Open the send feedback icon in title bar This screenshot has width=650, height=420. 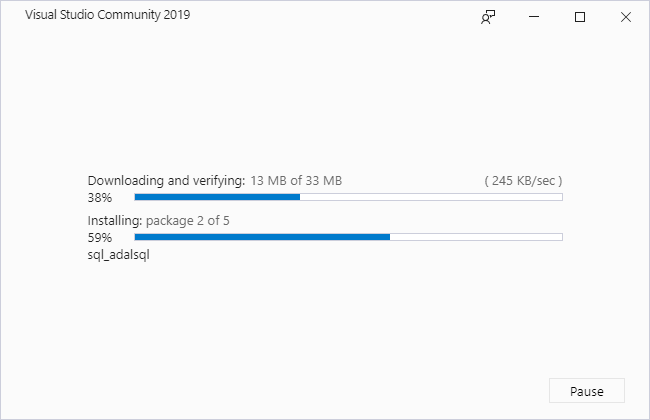point(489,17)
